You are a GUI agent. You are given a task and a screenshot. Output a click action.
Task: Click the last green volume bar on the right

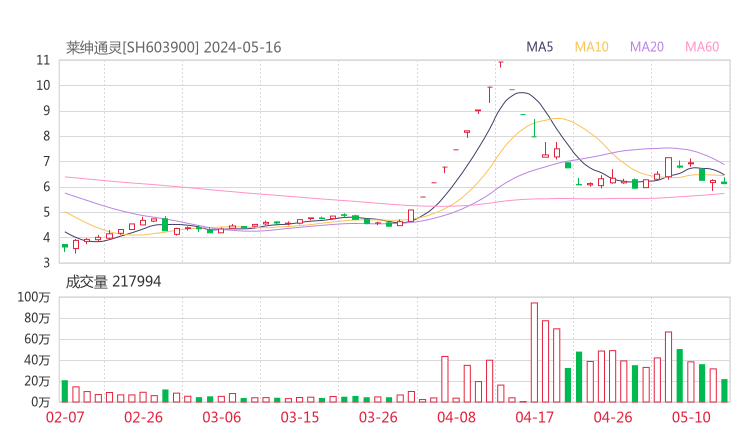724,391
